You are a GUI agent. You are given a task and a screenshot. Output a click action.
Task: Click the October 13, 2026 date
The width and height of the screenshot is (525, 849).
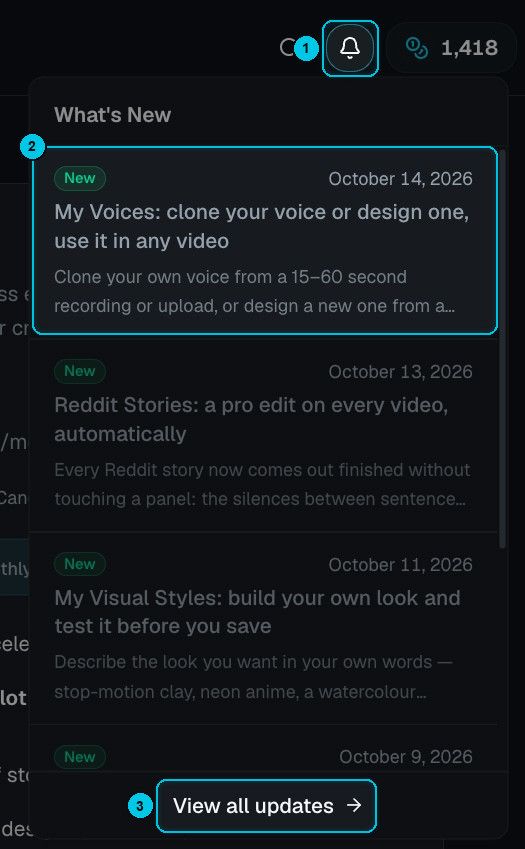[x=401, y=371]
